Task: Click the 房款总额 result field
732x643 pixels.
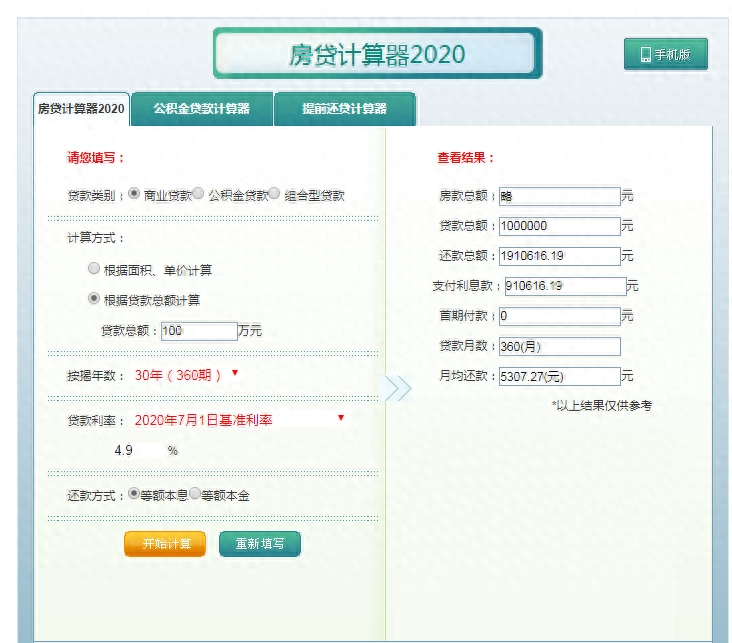Action: coord(560,196)
